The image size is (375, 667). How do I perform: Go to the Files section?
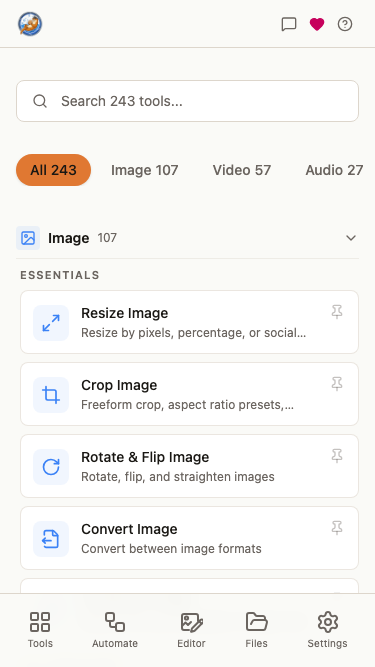pos(256,630)
